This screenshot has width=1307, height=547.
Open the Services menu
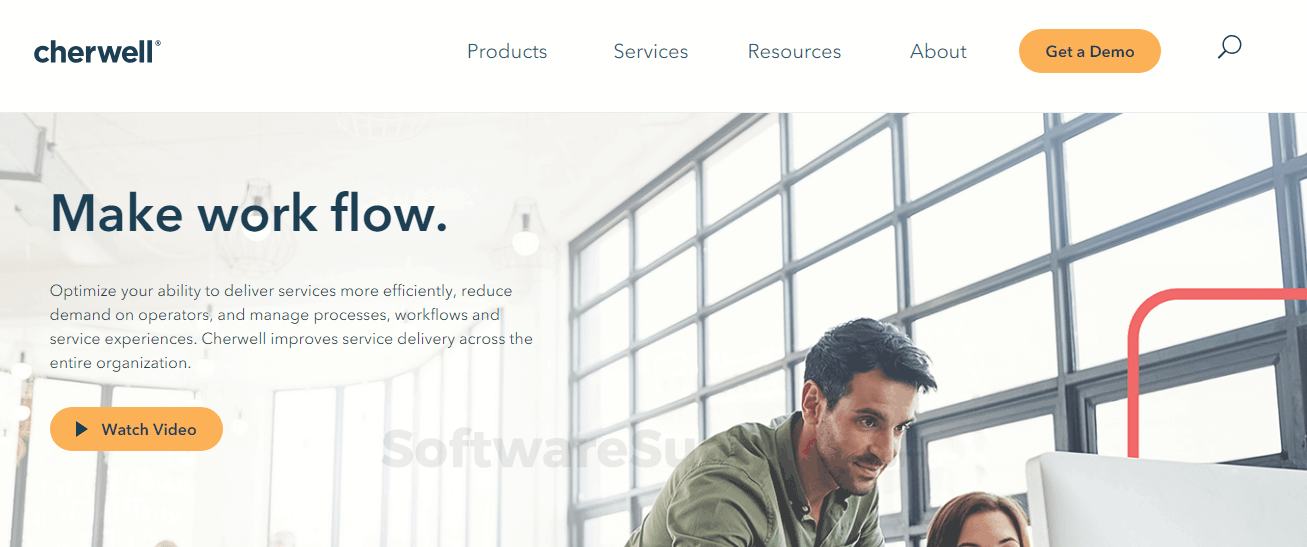coord(651,51)
